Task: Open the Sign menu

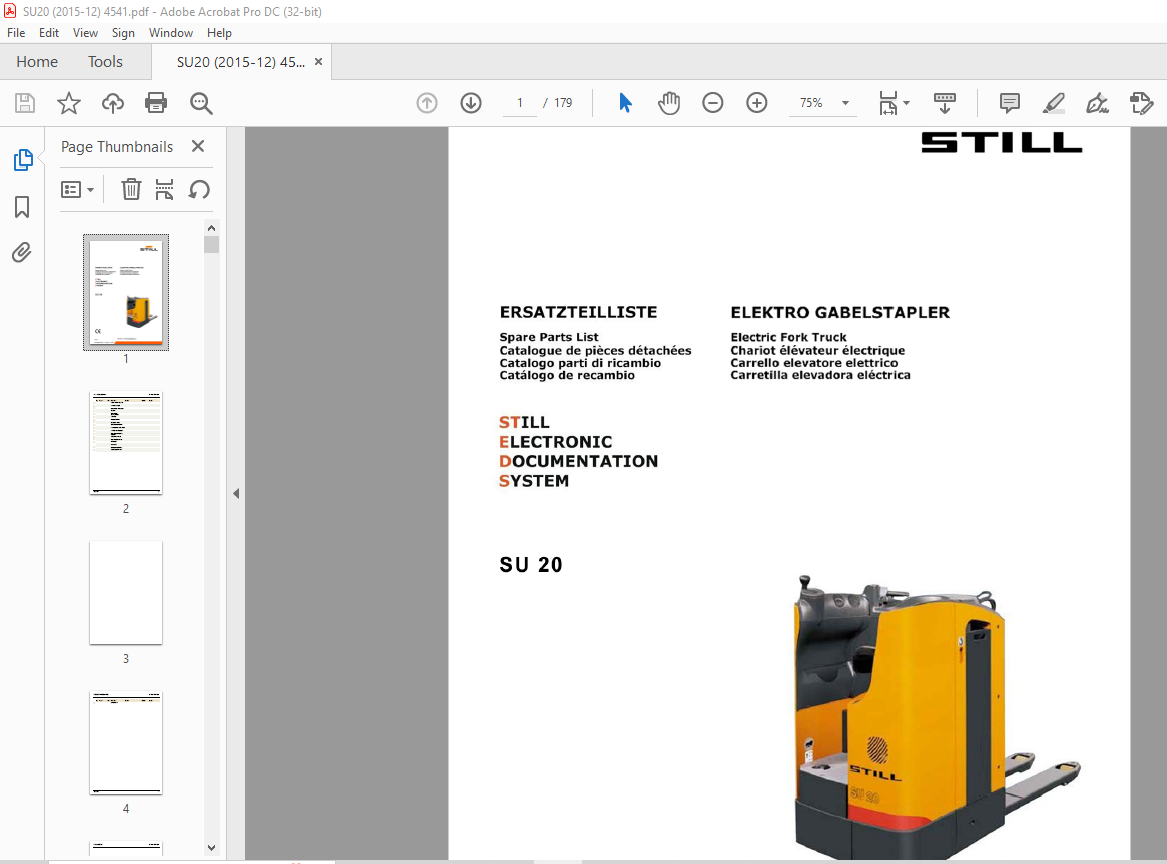Action: coord(124,33)
